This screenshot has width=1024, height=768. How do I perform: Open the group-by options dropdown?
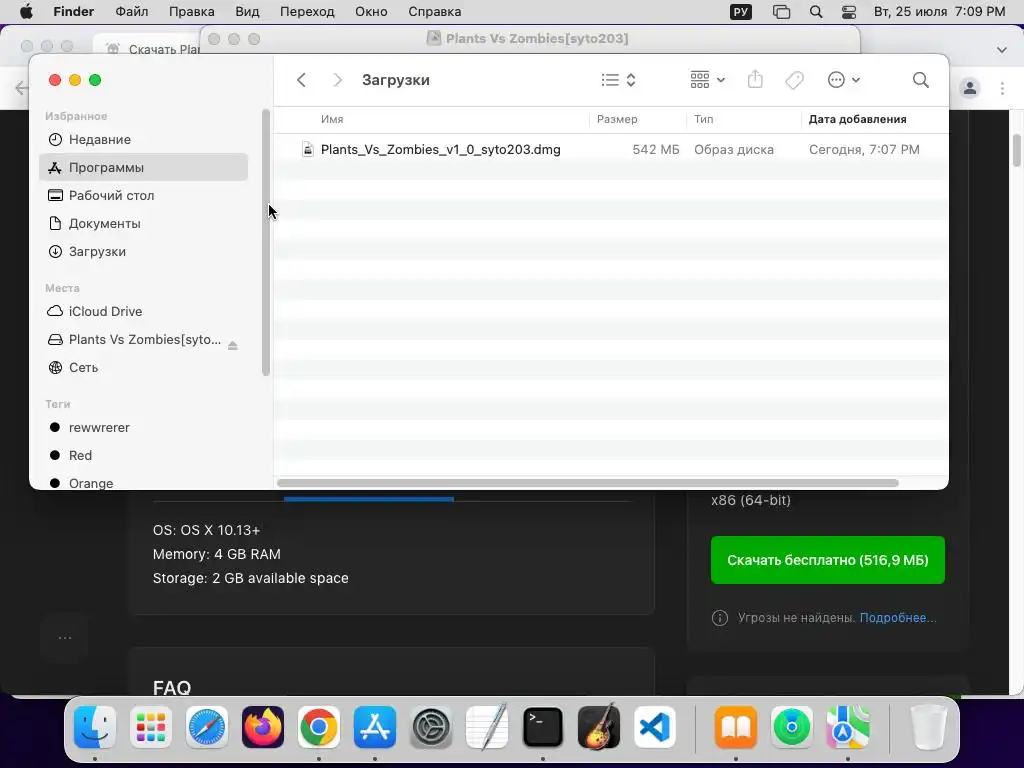pyautogui.click(x=707, y=80)
